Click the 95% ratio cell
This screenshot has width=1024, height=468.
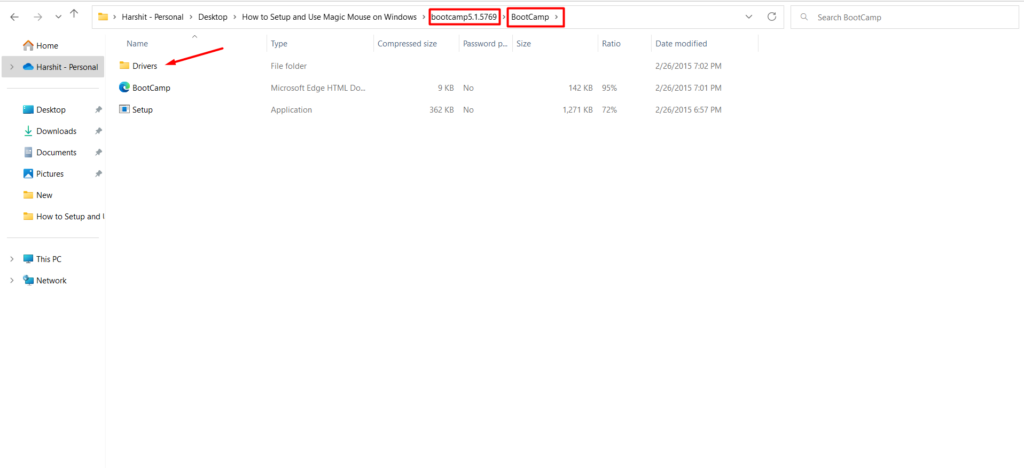(x=609, y=87)
